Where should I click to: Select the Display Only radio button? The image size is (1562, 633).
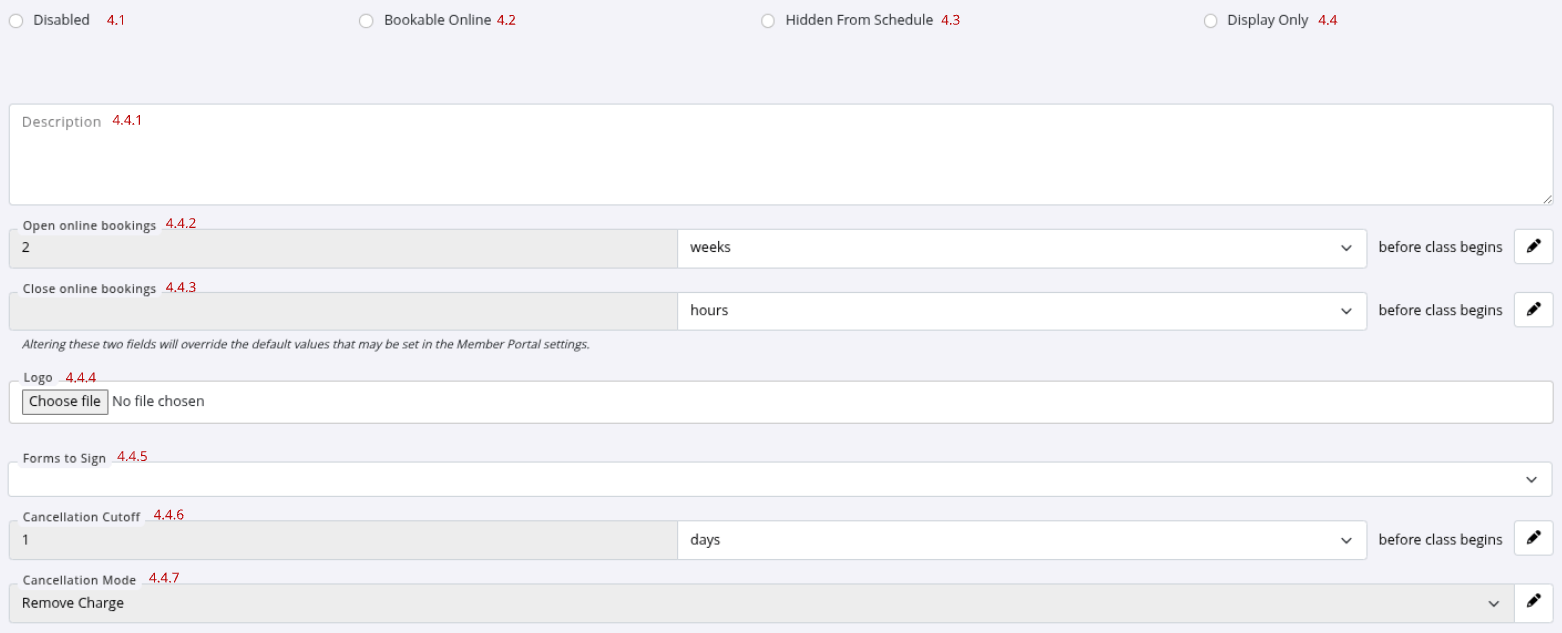(1211, 21)
